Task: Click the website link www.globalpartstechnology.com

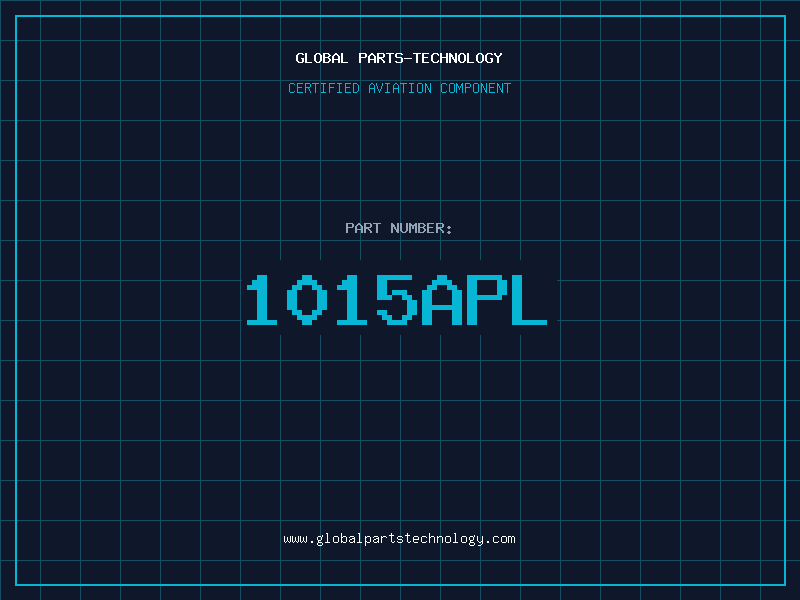Action: tap(399, 539)
